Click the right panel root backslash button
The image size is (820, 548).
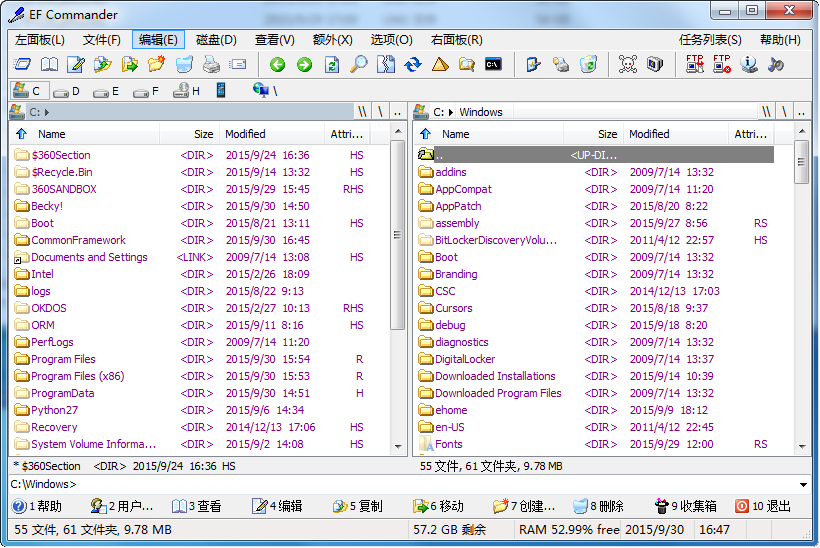784,112
